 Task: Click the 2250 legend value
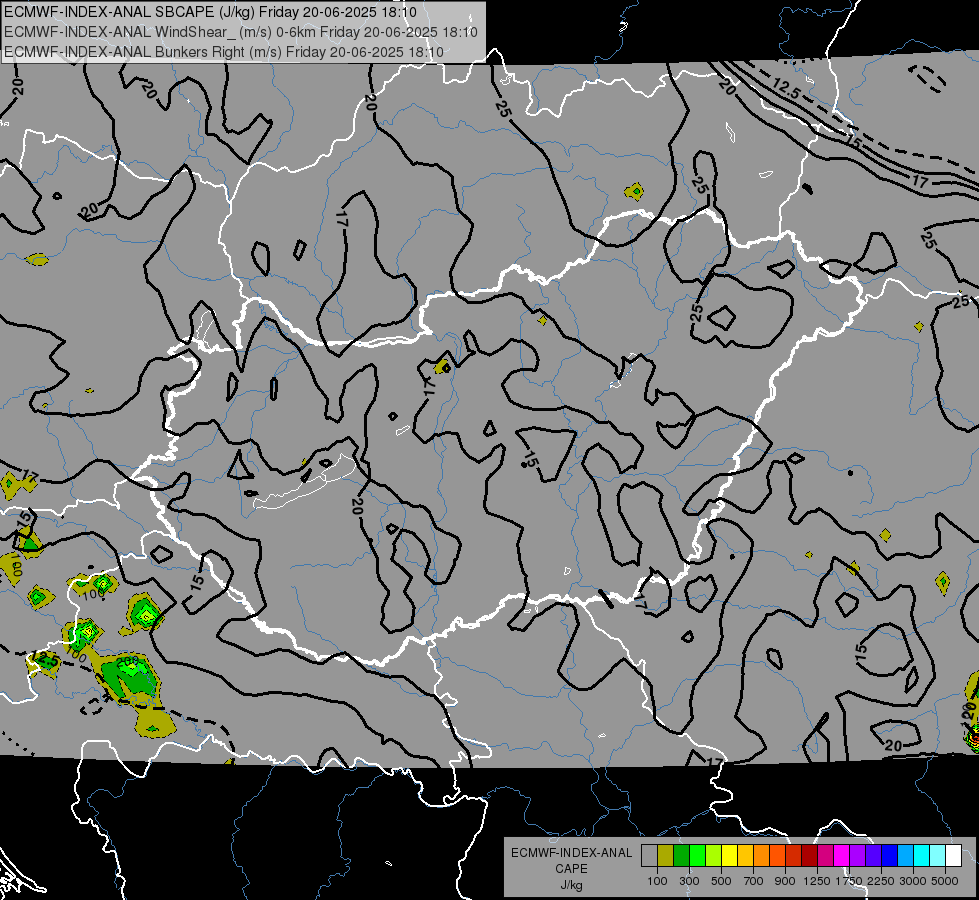pos(881,881)
